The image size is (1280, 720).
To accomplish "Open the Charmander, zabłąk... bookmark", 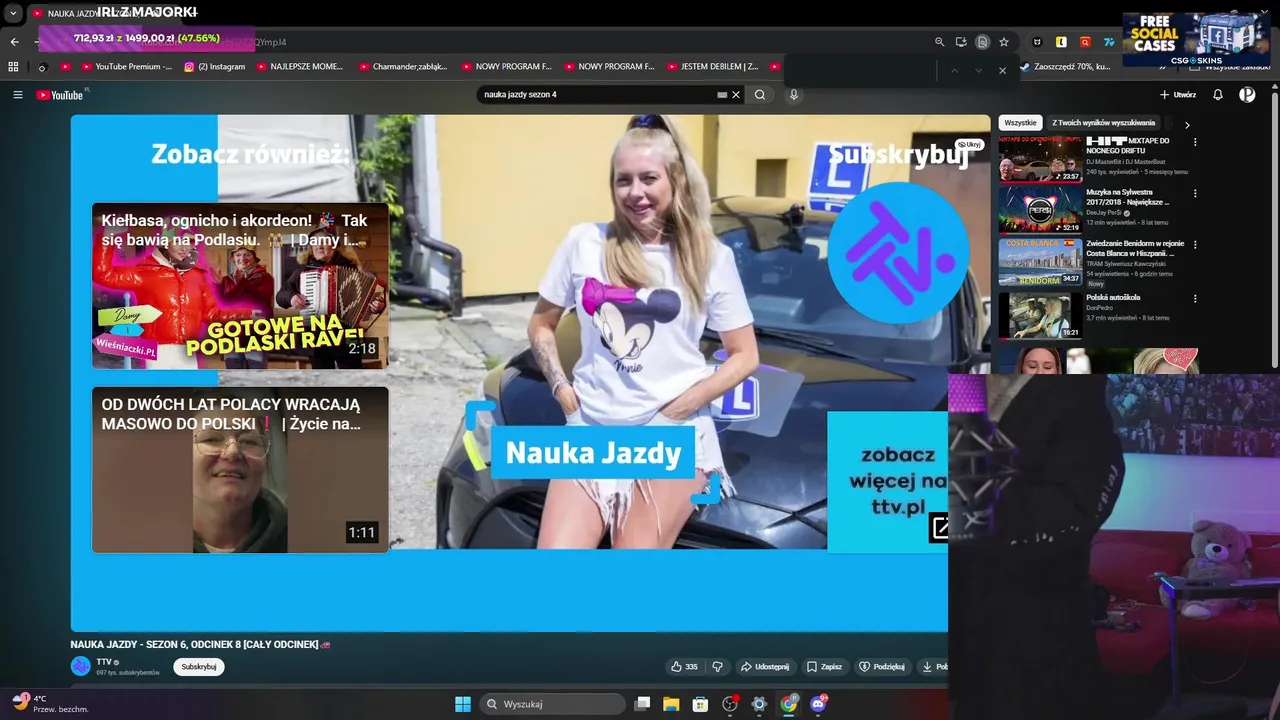I will point(404,67).
